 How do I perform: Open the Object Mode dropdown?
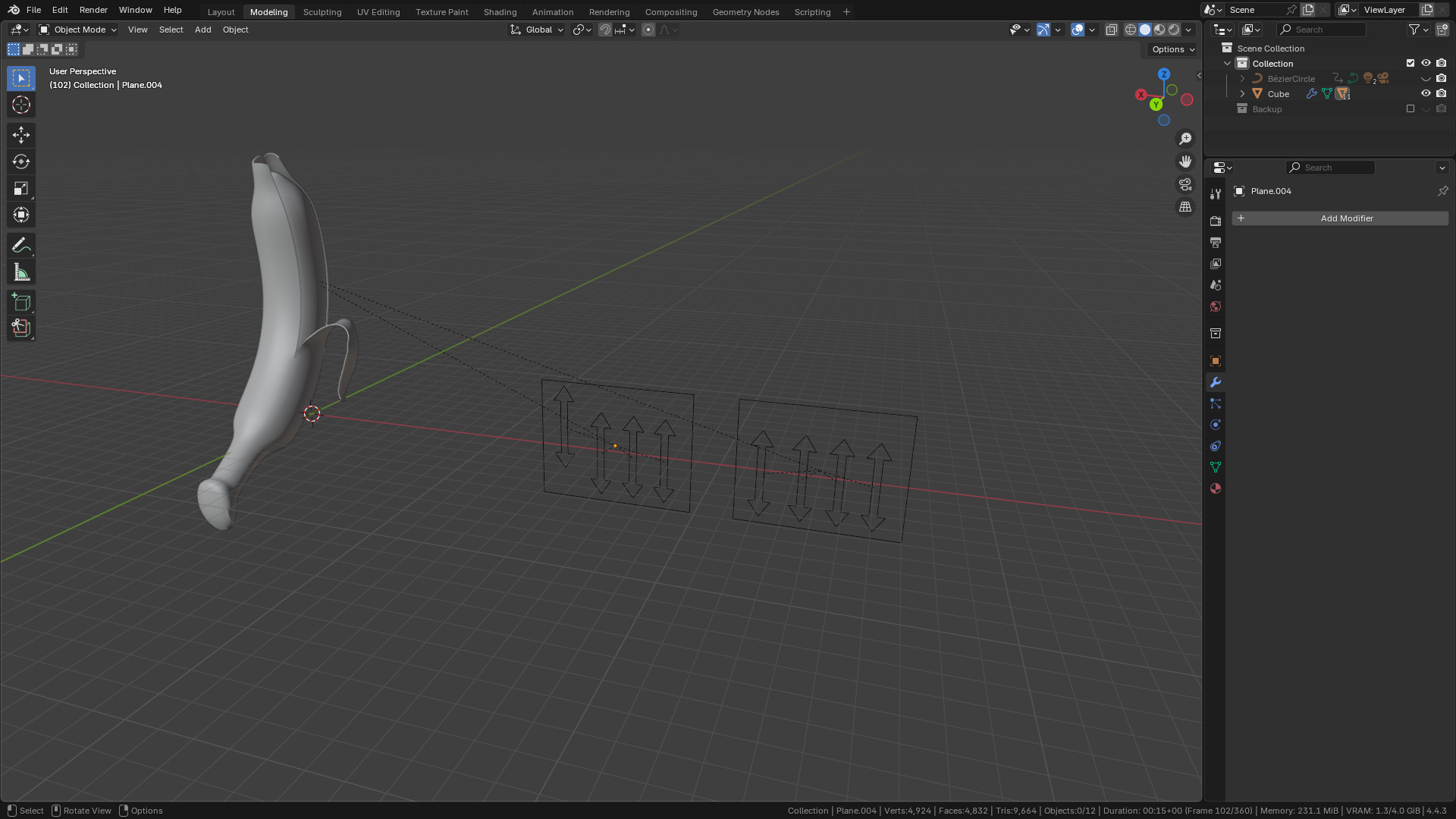78,30
